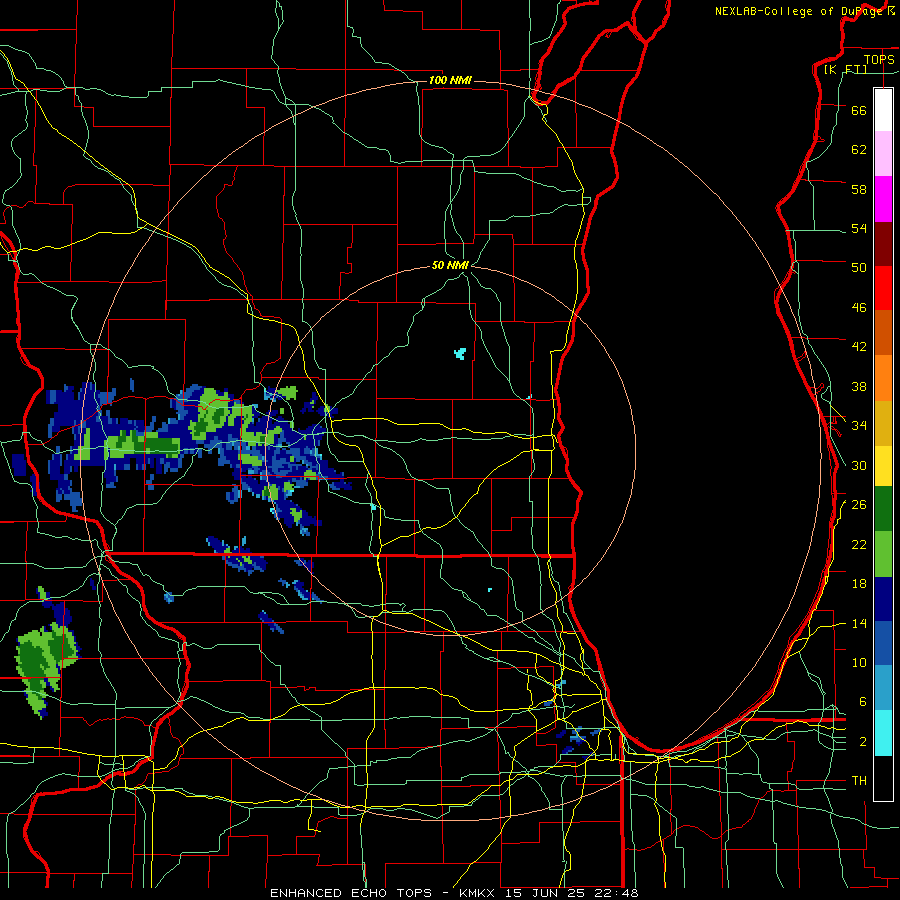Click the legend value '2'
Screen dimensions: 900x900
(x=863, y=742)
